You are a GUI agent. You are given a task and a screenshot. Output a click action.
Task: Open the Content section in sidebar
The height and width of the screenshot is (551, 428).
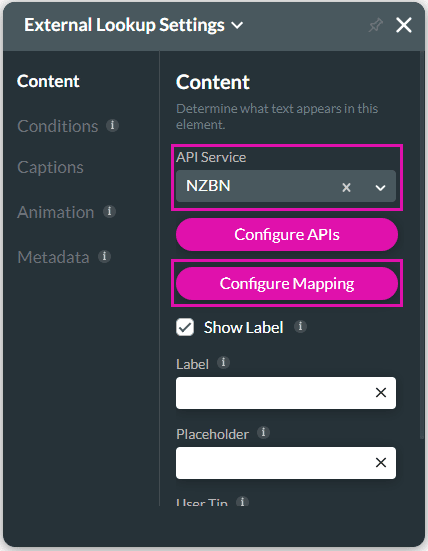(48, 81)
